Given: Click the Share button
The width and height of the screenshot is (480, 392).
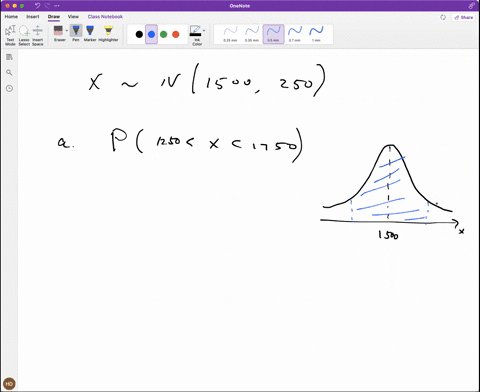Looking at the screenshot, I should pos(464,17).
